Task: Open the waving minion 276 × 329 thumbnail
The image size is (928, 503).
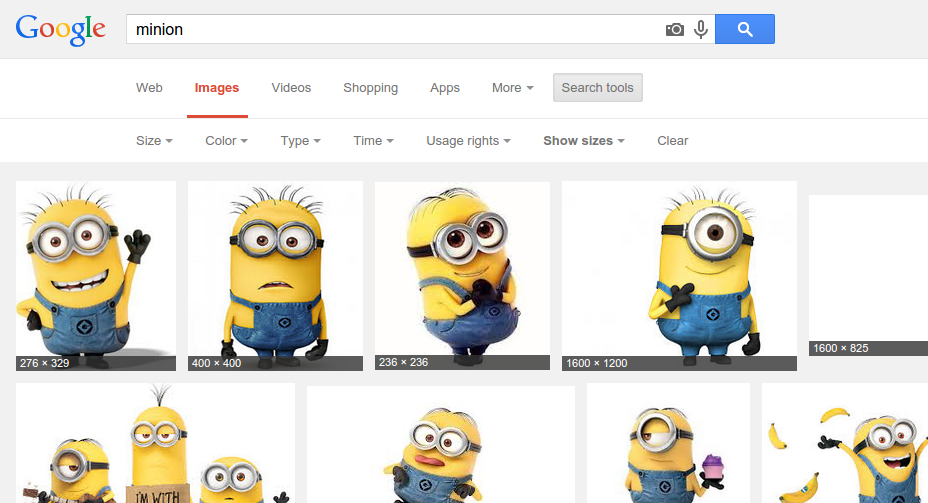Action: [x=96, y=276]
